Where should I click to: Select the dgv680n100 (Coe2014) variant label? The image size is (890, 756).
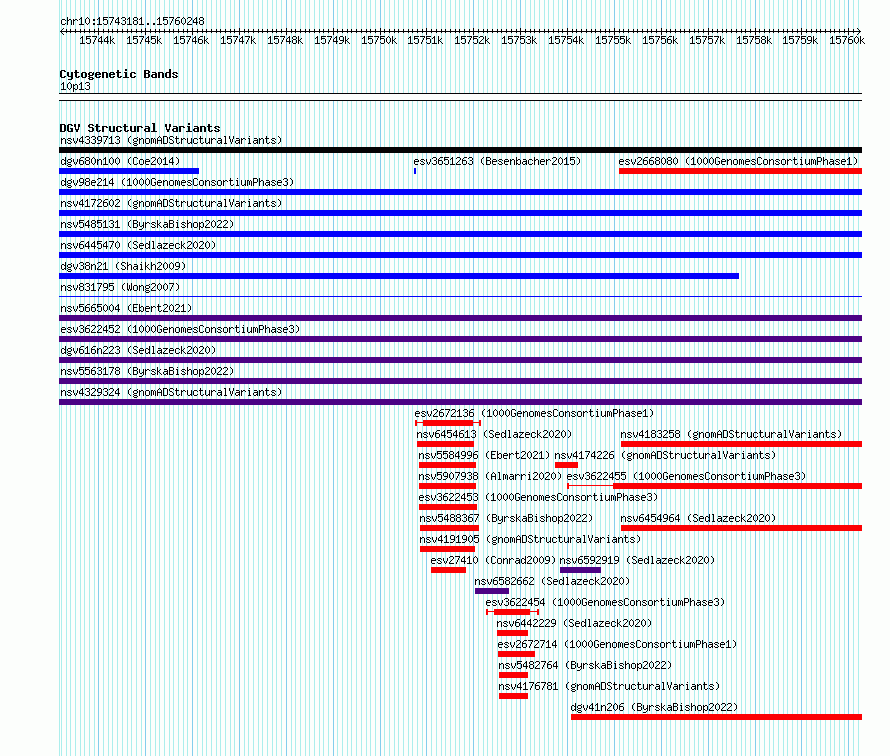[x=120, y=161]
